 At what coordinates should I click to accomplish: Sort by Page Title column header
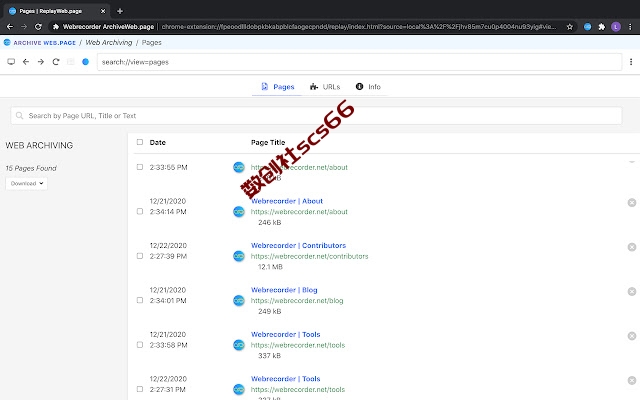click(268, 142)
